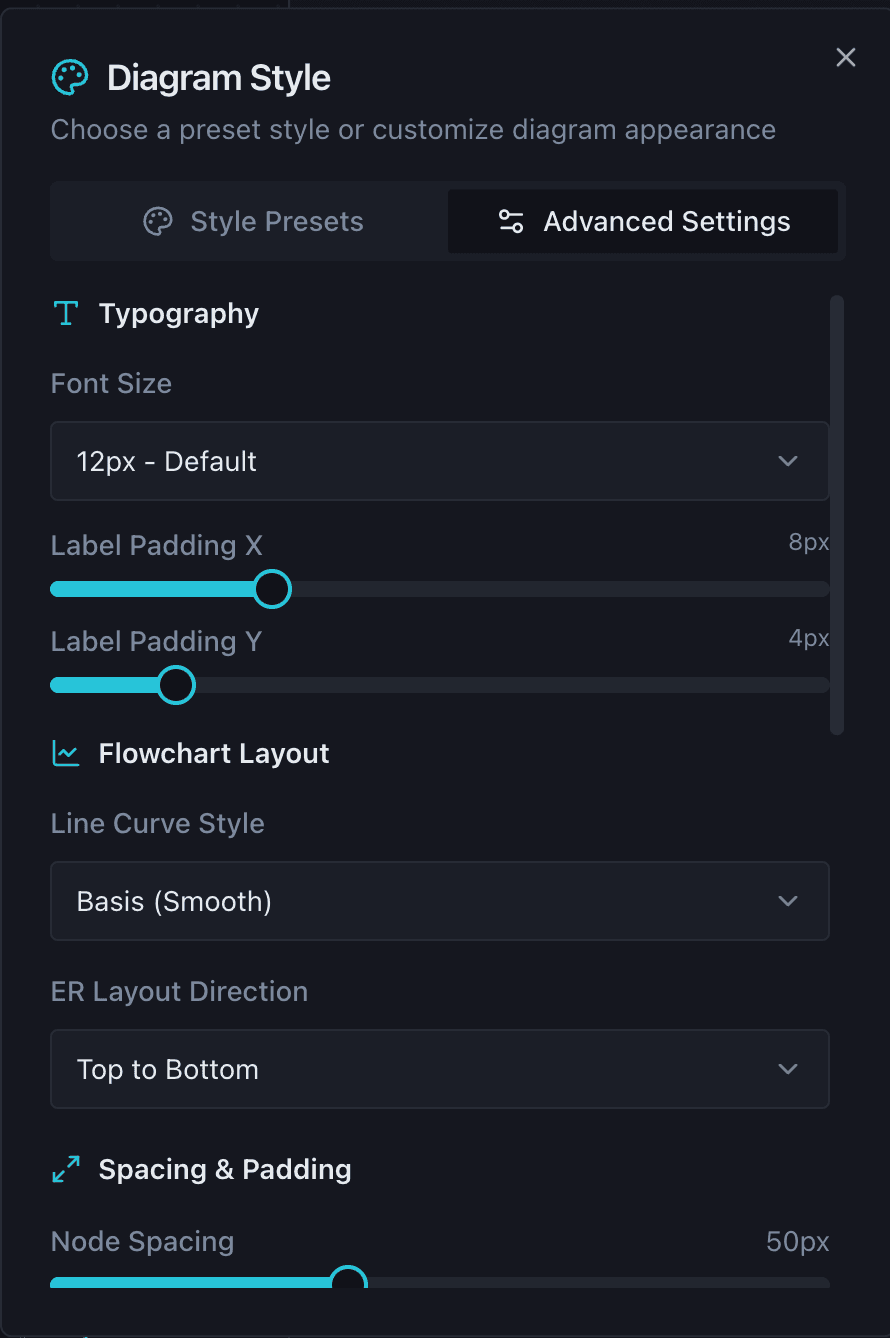Switch to the Style Presets tab
The width and height of the screenshot is (890, 1338).
point(252,221)
